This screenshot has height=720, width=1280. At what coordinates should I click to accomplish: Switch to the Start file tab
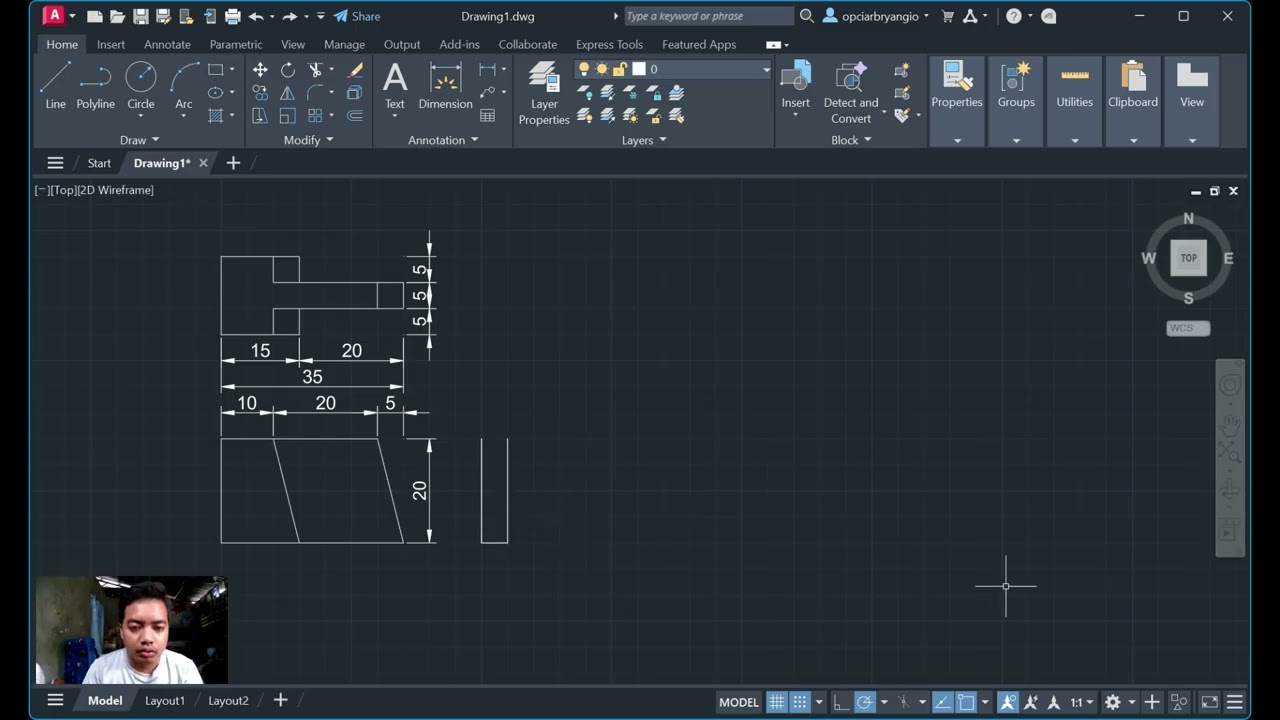[99, 163]
